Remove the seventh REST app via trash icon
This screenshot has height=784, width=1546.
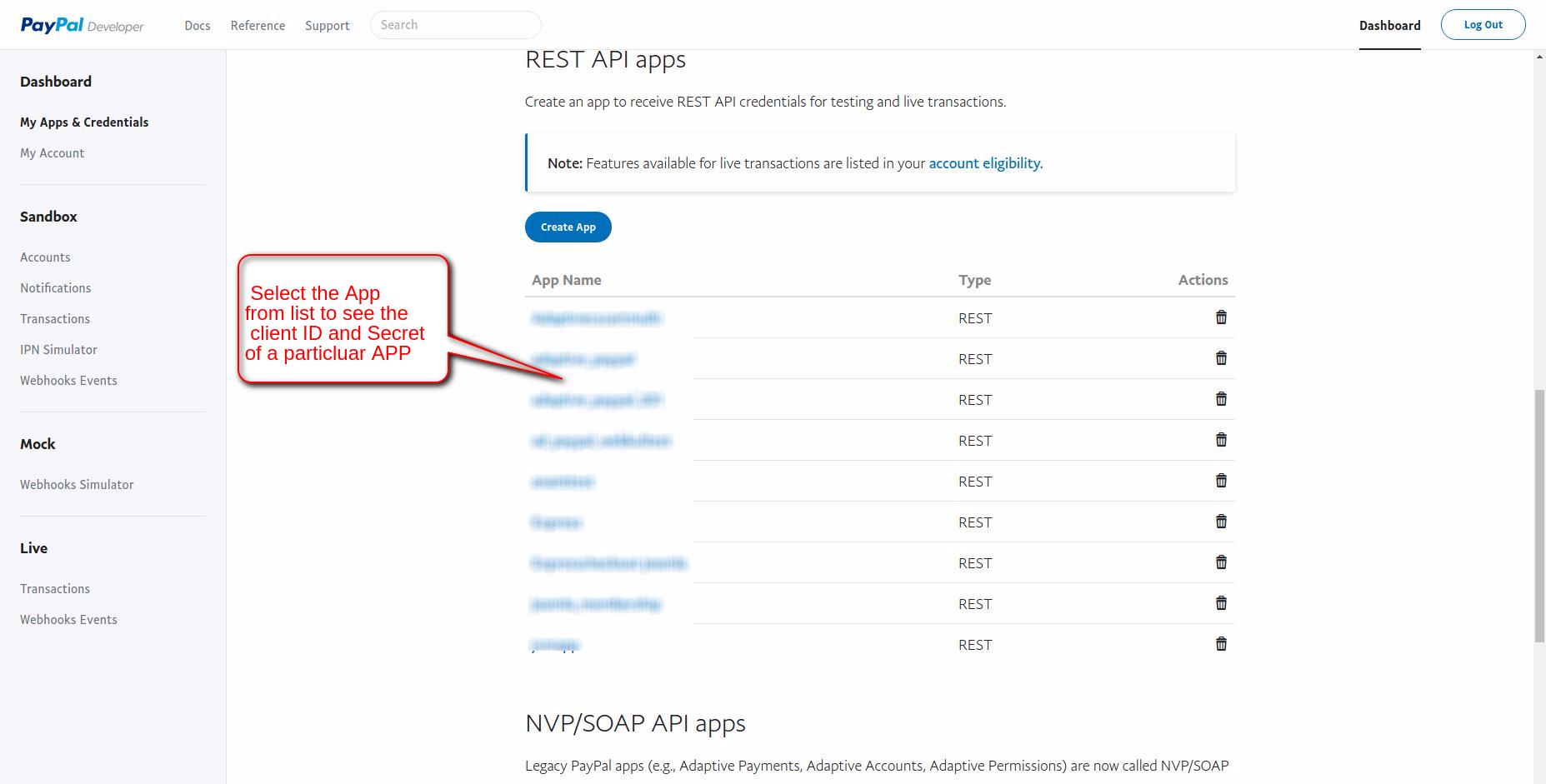(1221, 562)
